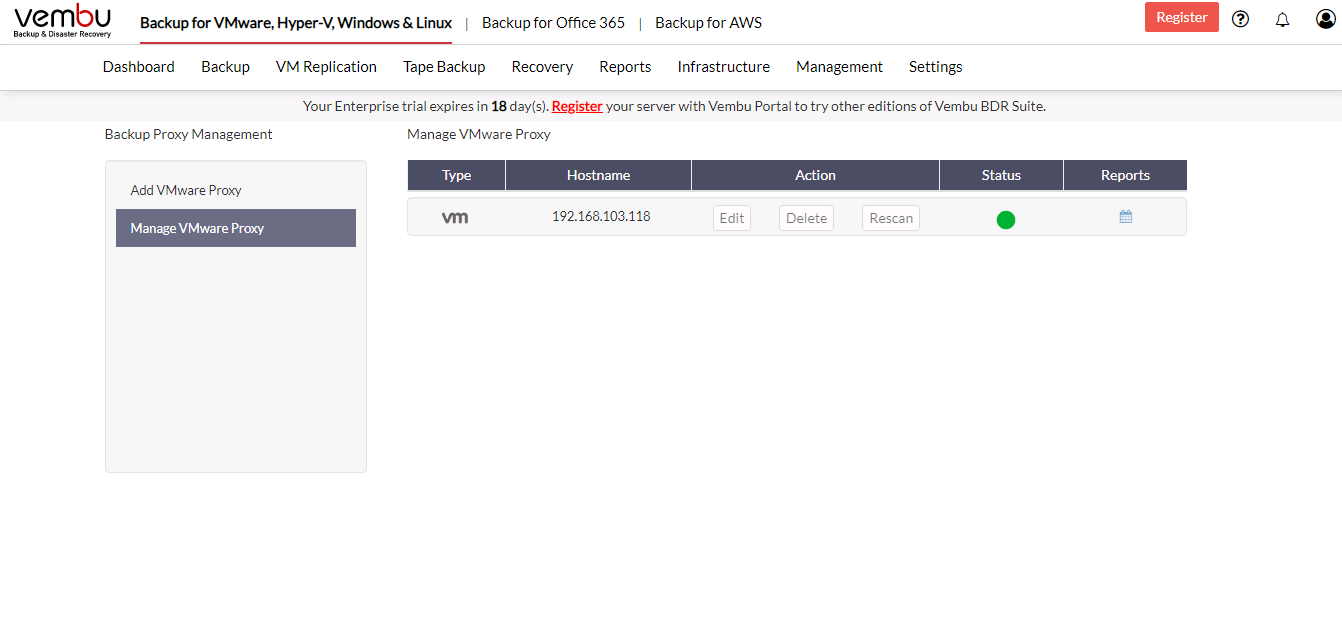
Task: Switch to Backup for VMware, Hyper-V, Windows & Linux
Action: pos(296,22)
